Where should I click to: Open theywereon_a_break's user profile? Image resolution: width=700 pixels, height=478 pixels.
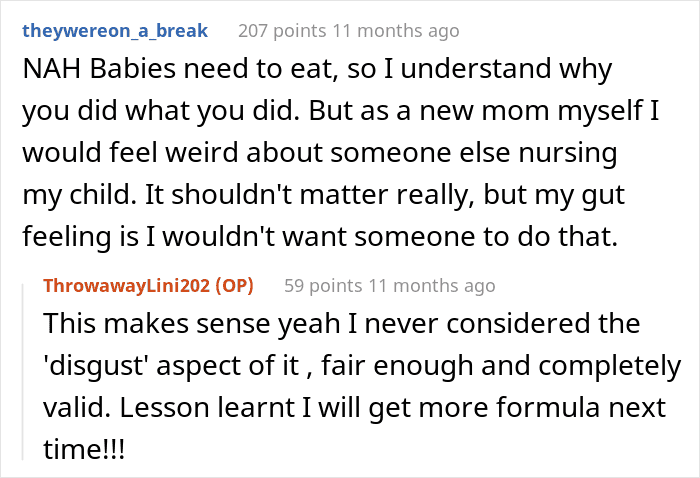point(115,30)
